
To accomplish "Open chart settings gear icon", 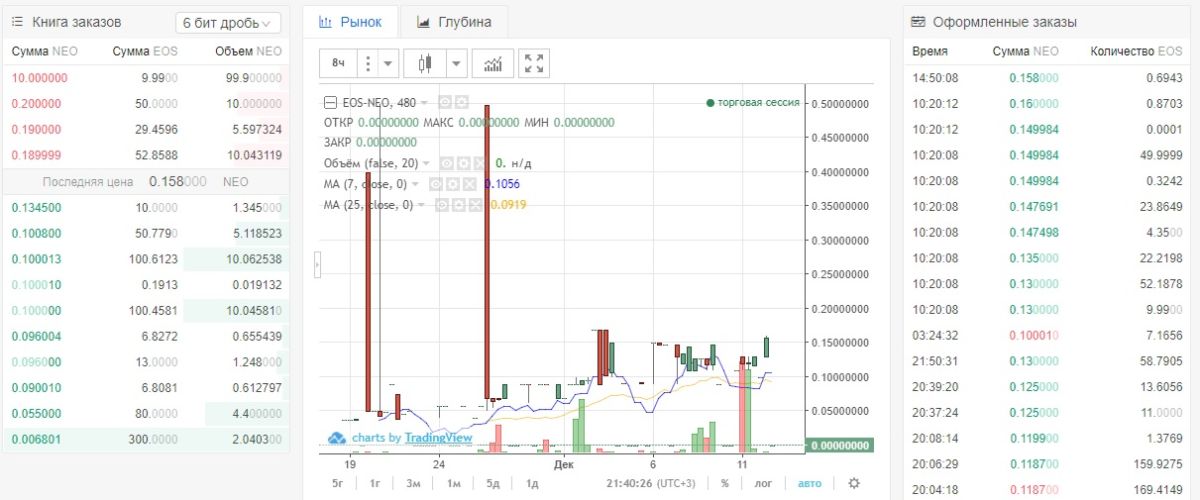I will [854, 483].
